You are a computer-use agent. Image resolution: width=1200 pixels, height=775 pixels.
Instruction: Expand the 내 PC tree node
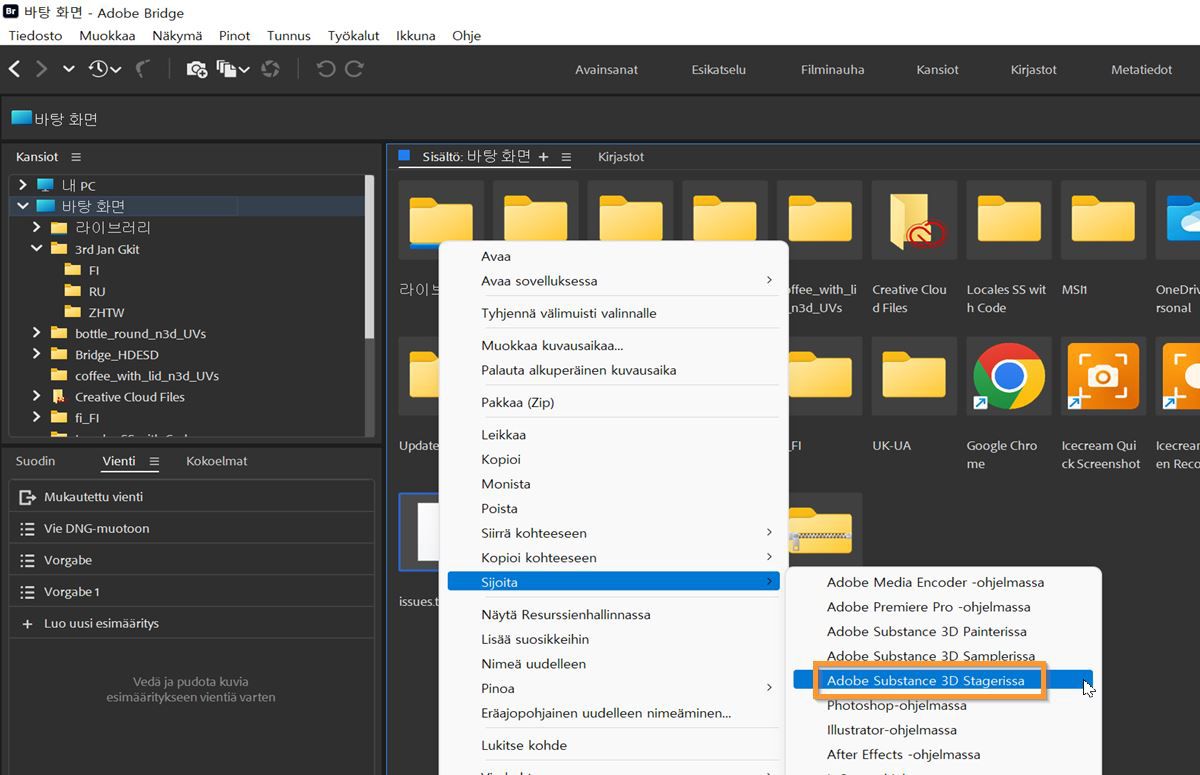(x=23, y=185)
